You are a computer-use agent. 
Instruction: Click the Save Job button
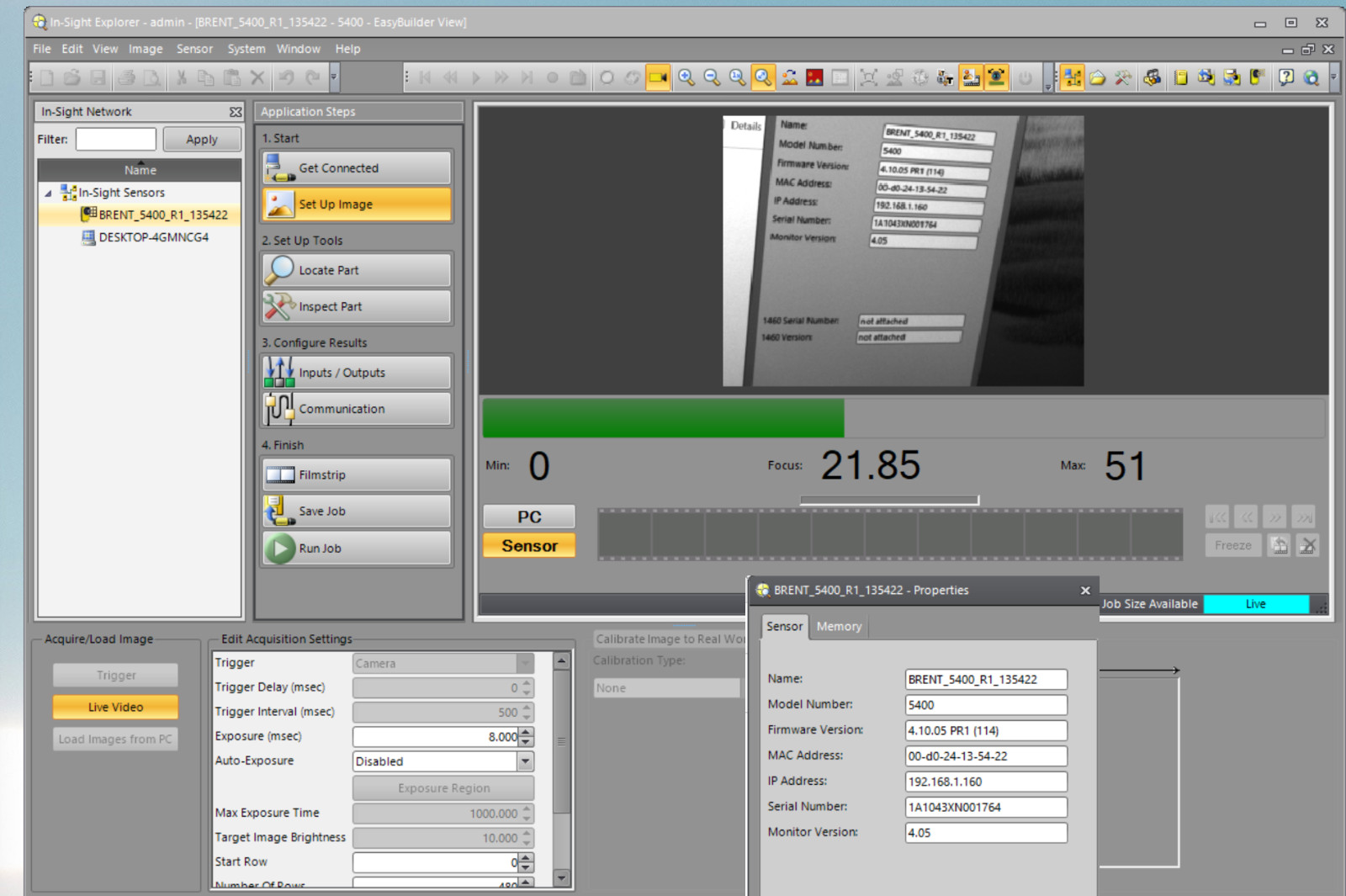click(357, 512)
